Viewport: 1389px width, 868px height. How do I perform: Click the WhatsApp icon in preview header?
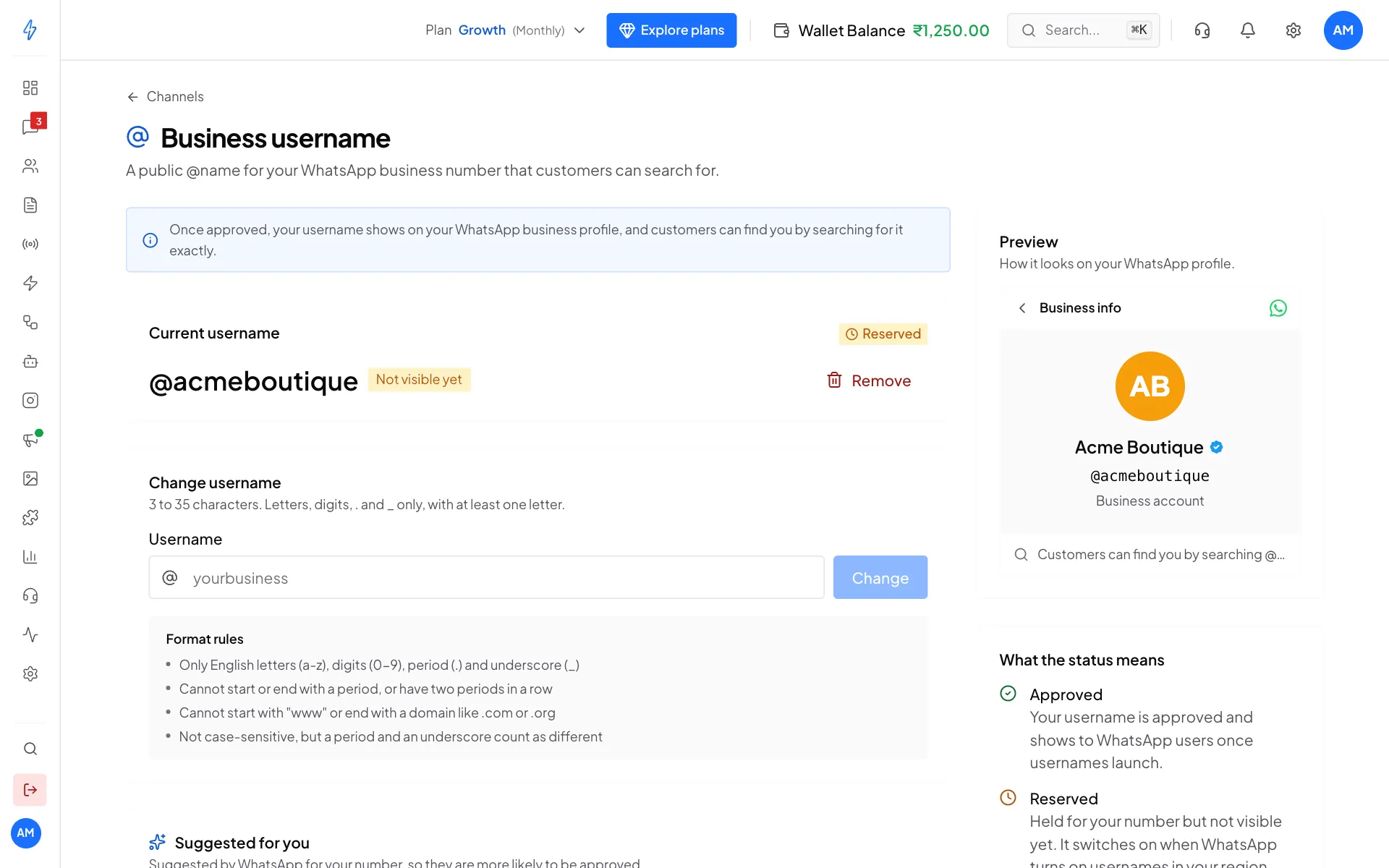click(1278, 308)
